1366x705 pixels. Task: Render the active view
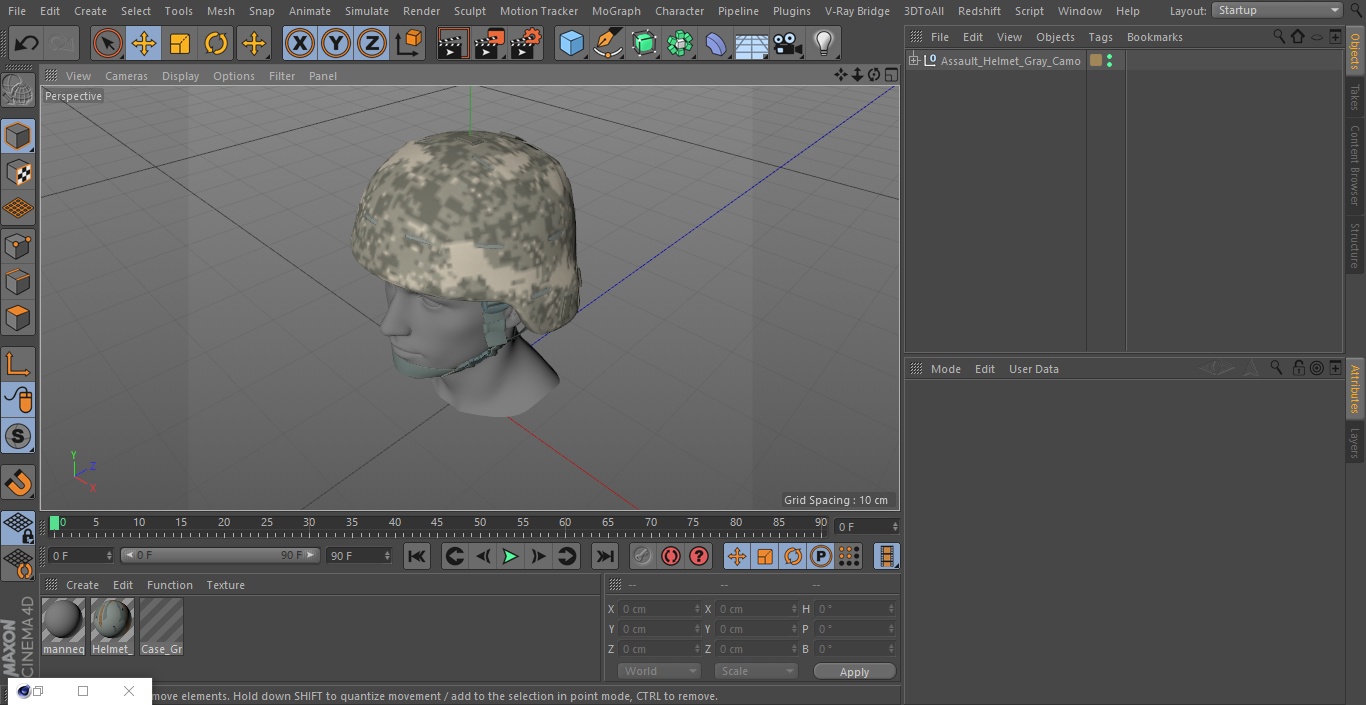[453, 44]
